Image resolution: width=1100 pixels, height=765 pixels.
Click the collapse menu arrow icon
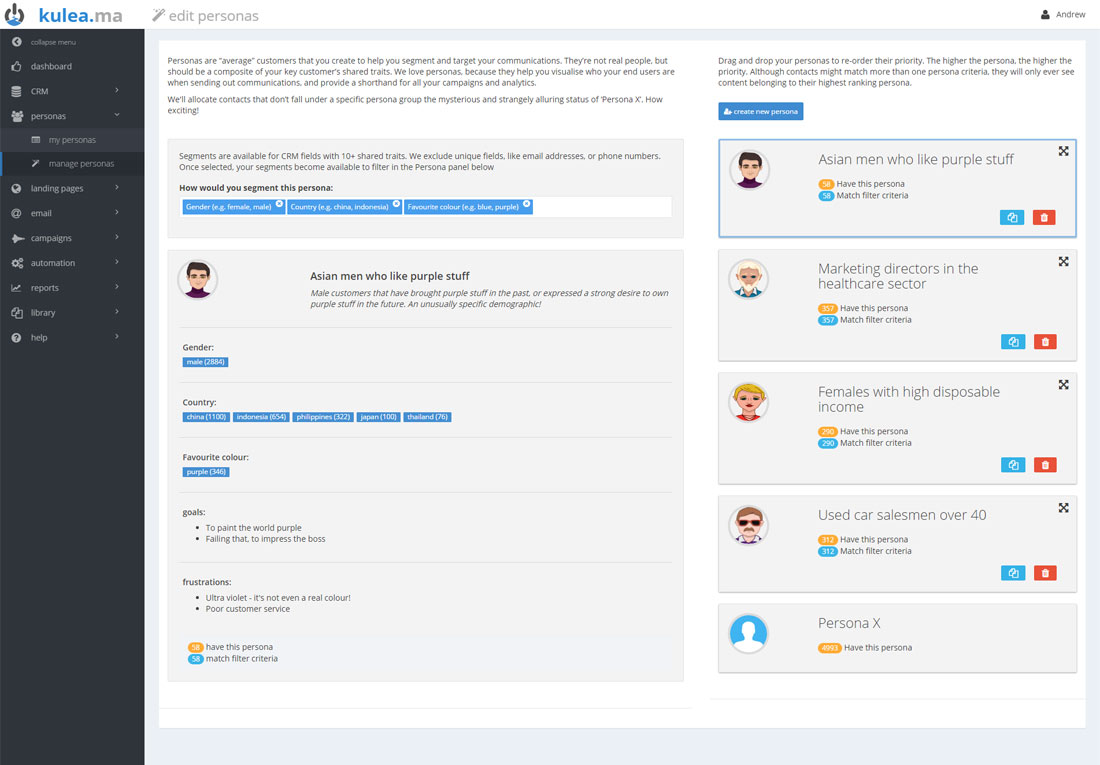coord(17,42)
